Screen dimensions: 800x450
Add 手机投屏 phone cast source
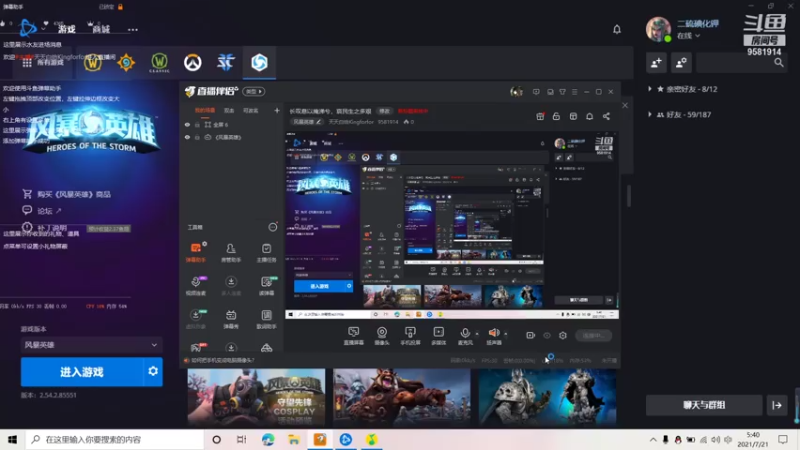(x=410, y=336)
